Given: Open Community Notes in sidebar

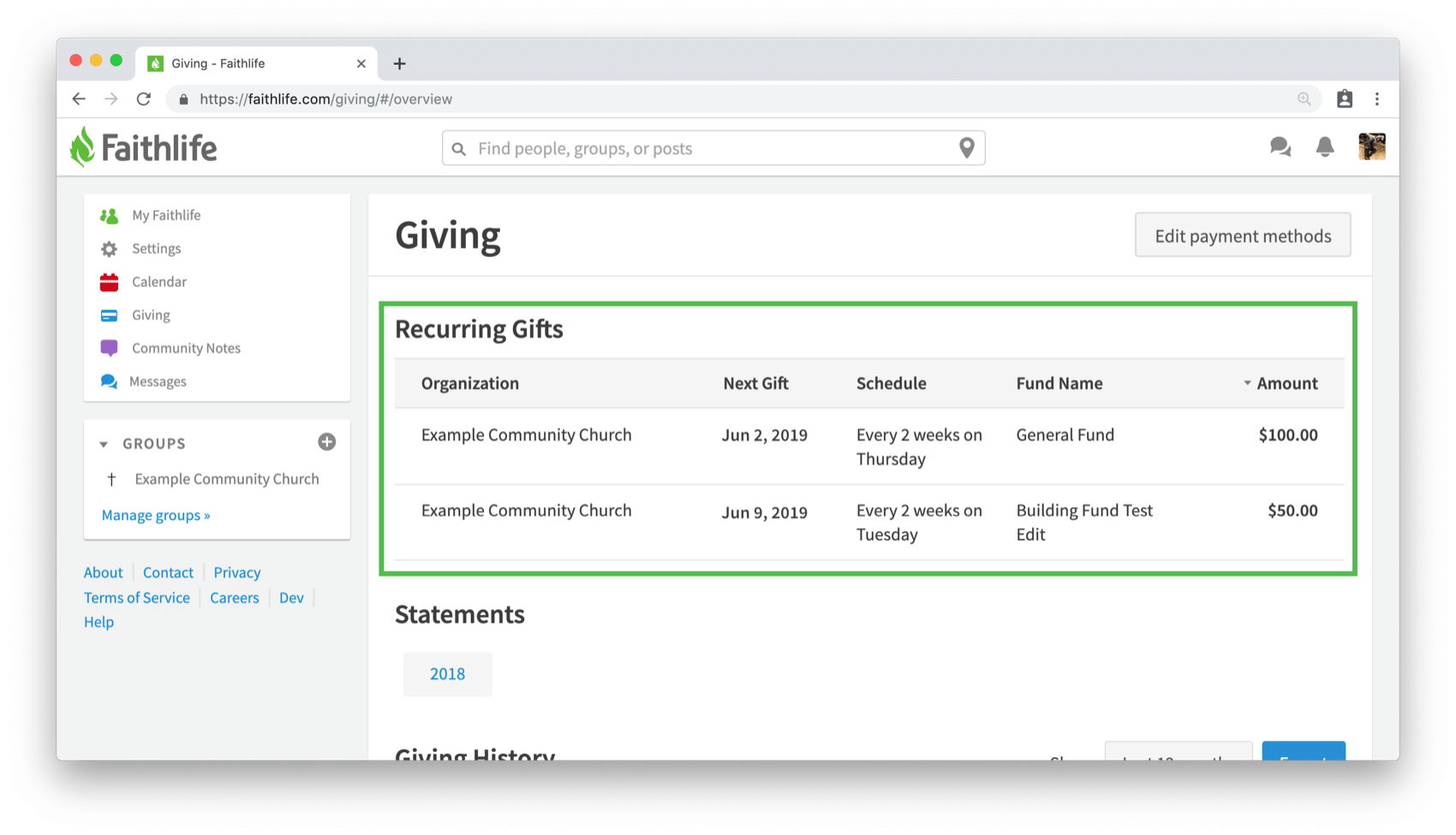Looking at the screenshot, I should (186, 348).
